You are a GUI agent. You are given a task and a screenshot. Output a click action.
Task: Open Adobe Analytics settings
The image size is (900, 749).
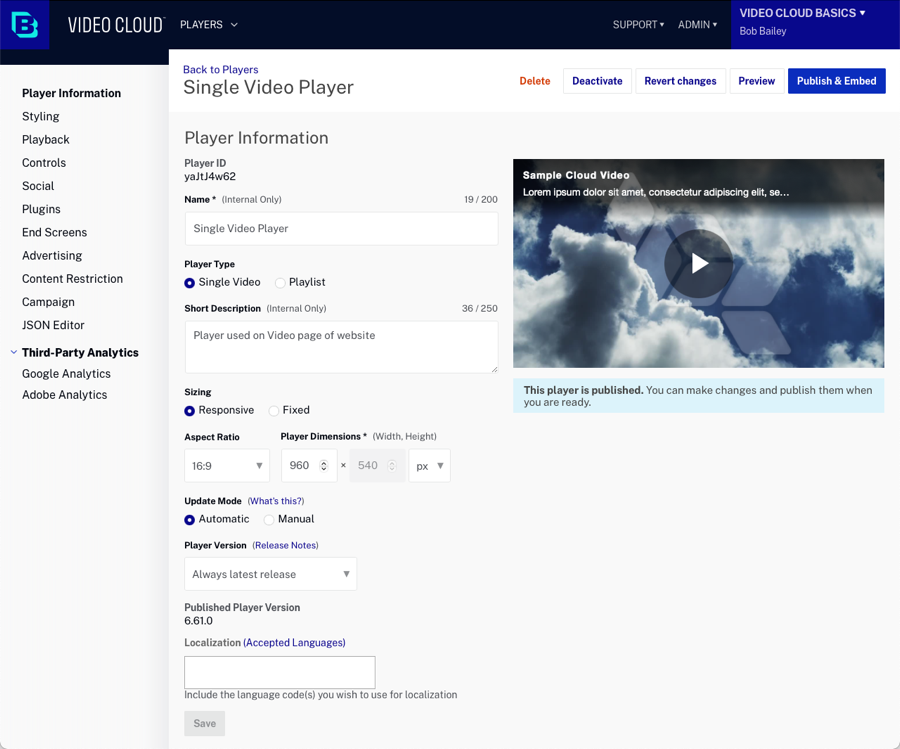(x=65, y=395)
